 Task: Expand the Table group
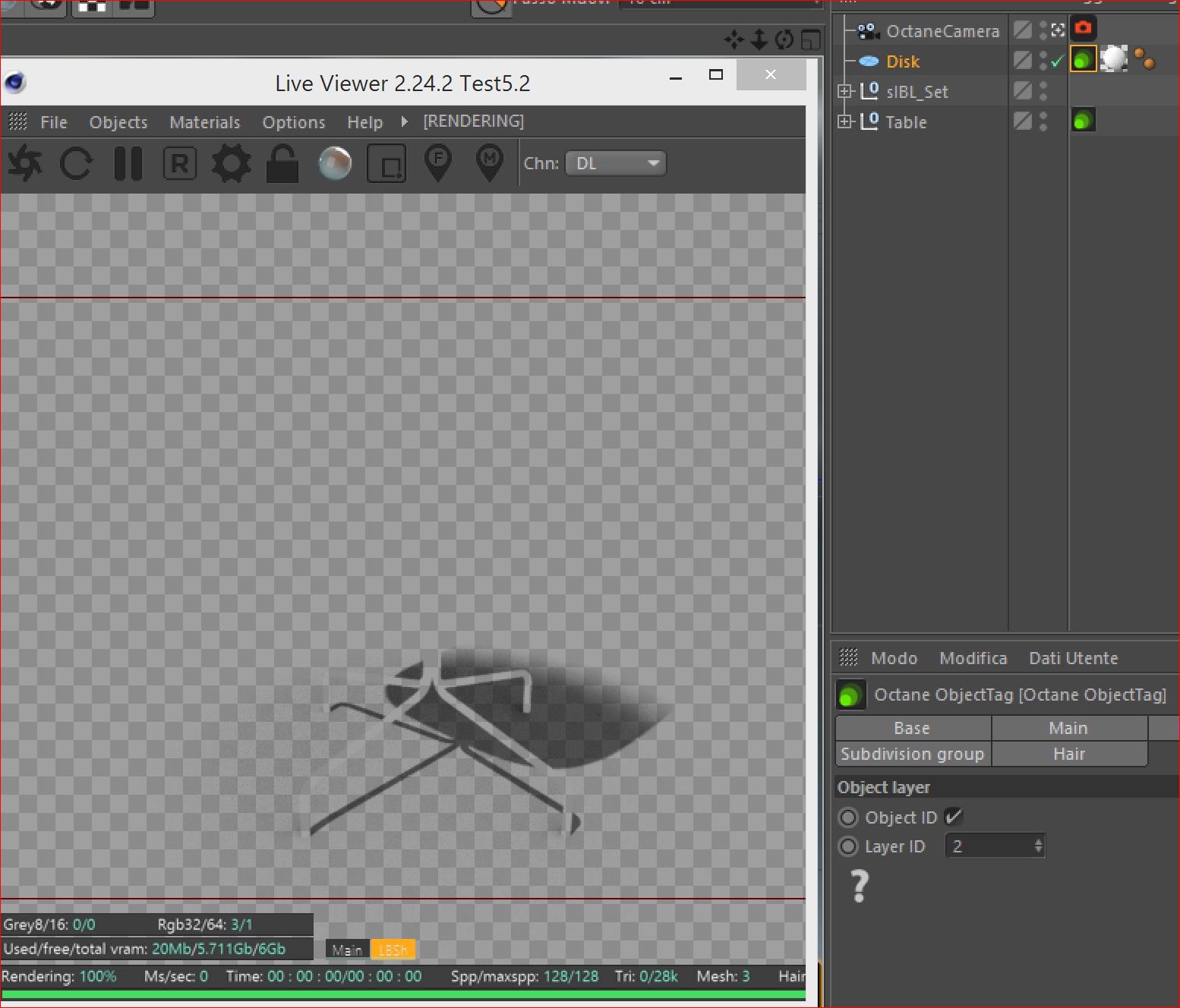pos(845,121)
